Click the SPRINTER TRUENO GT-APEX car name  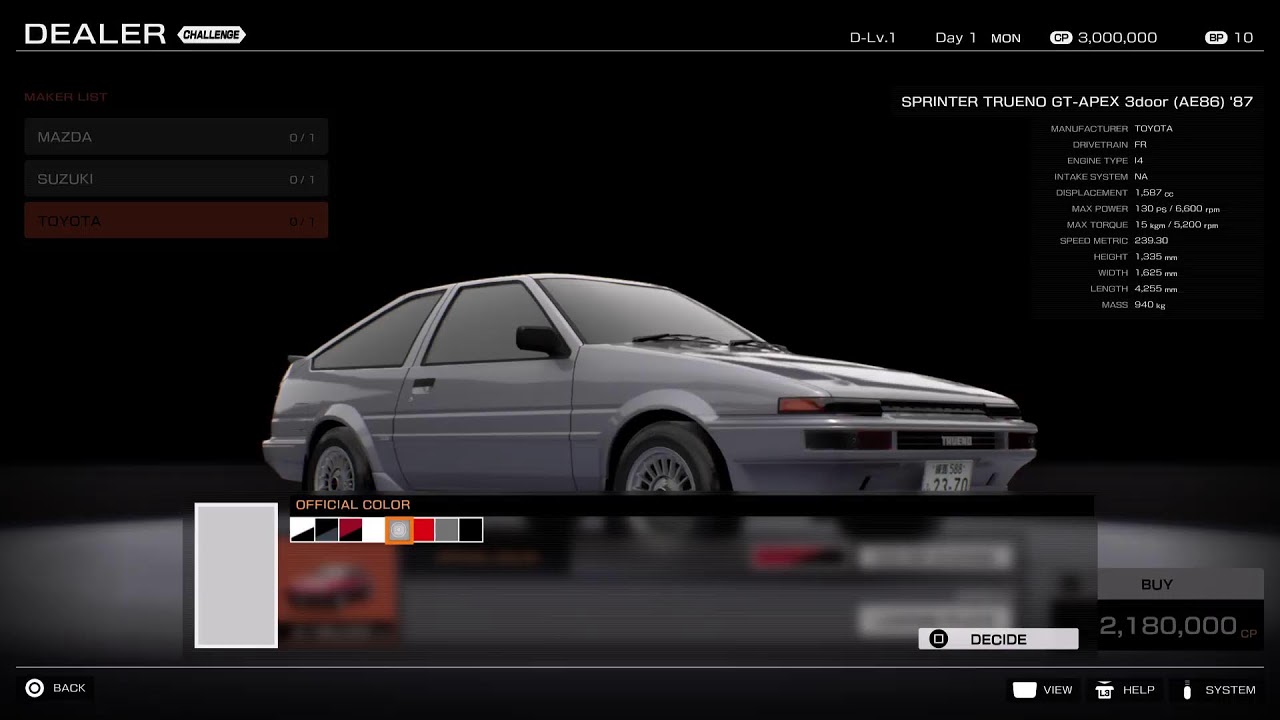[1077, 102]
